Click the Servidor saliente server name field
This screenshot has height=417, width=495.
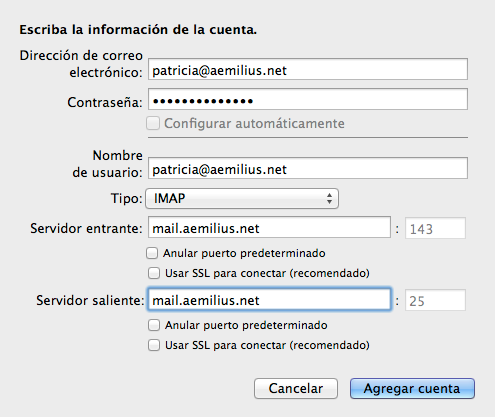(x=269, y=300)
